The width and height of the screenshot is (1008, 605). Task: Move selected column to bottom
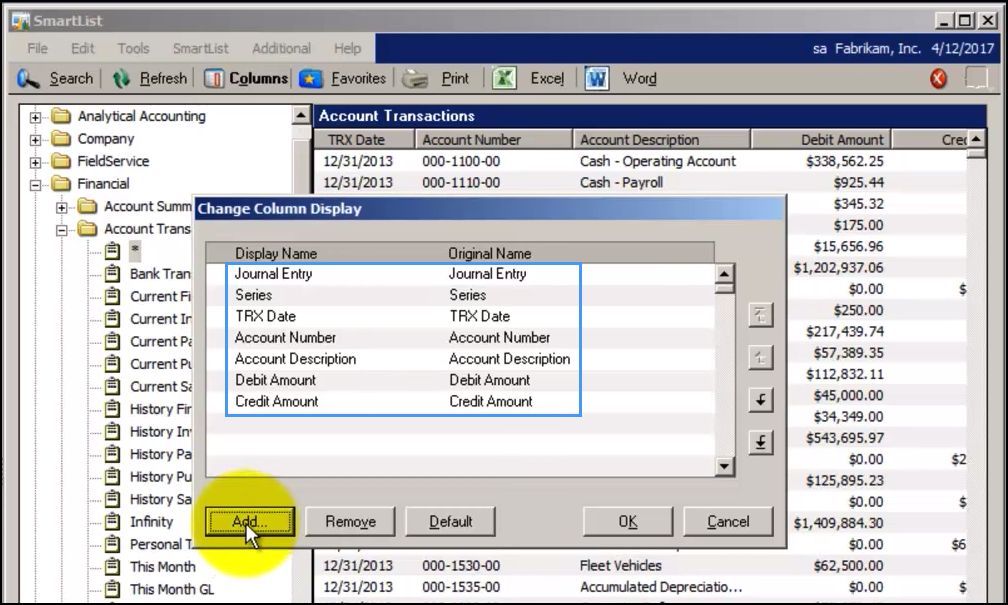click(760, 442)
